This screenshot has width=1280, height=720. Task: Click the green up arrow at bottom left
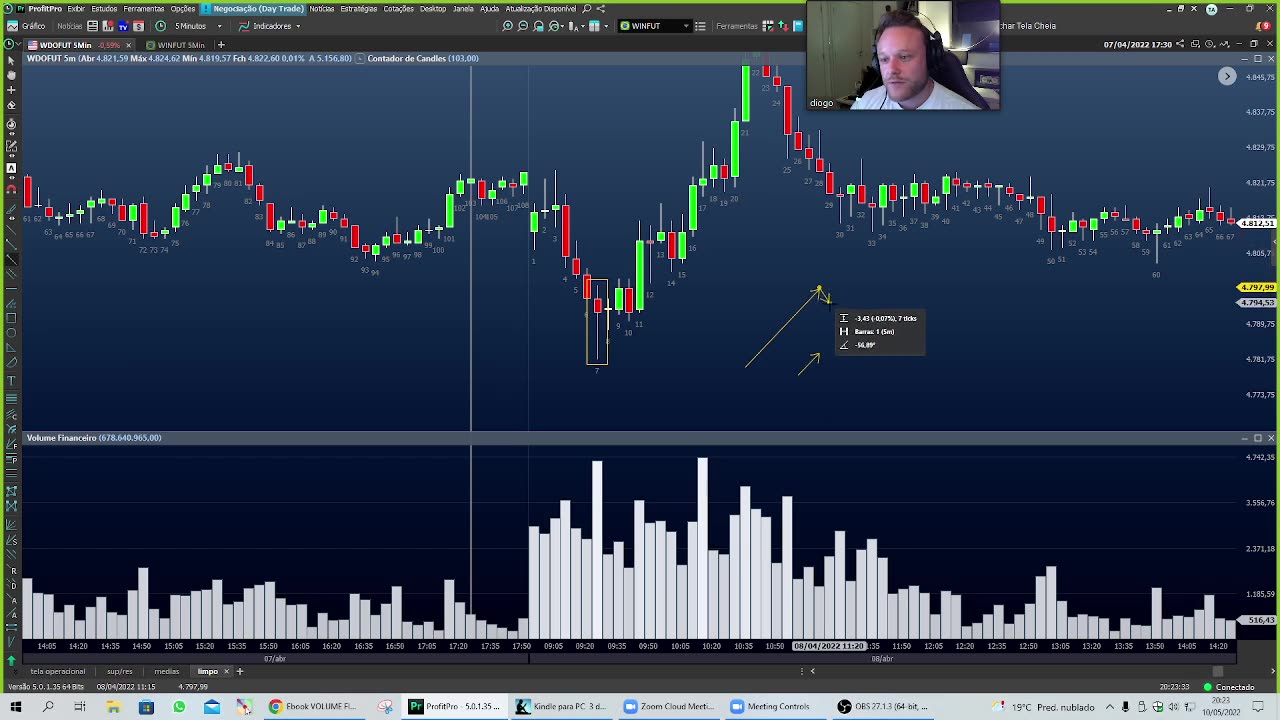12,661
